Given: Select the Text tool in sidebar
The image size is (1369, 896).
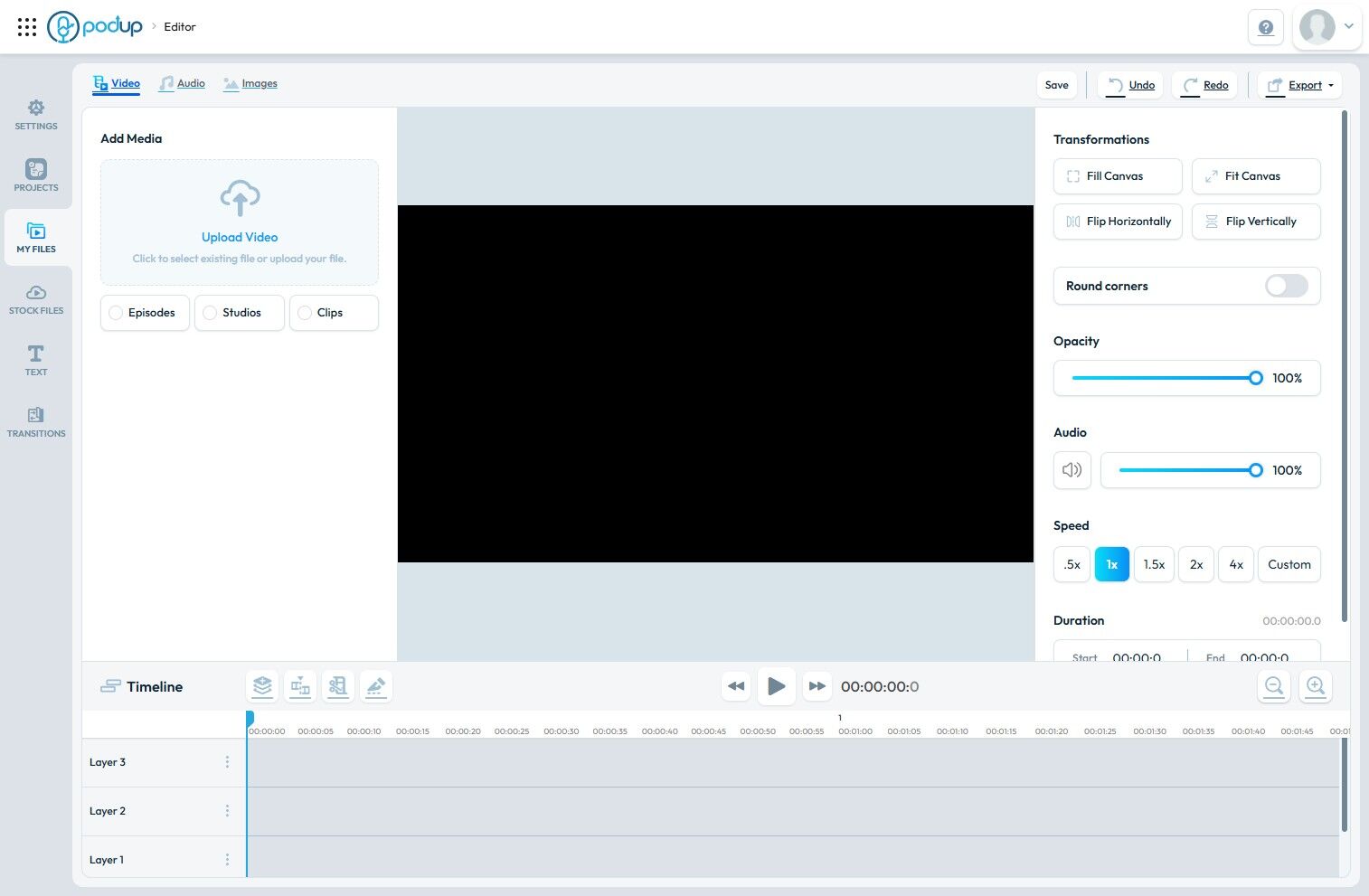Looking at the screenshot, I should (x=36, y=361).
